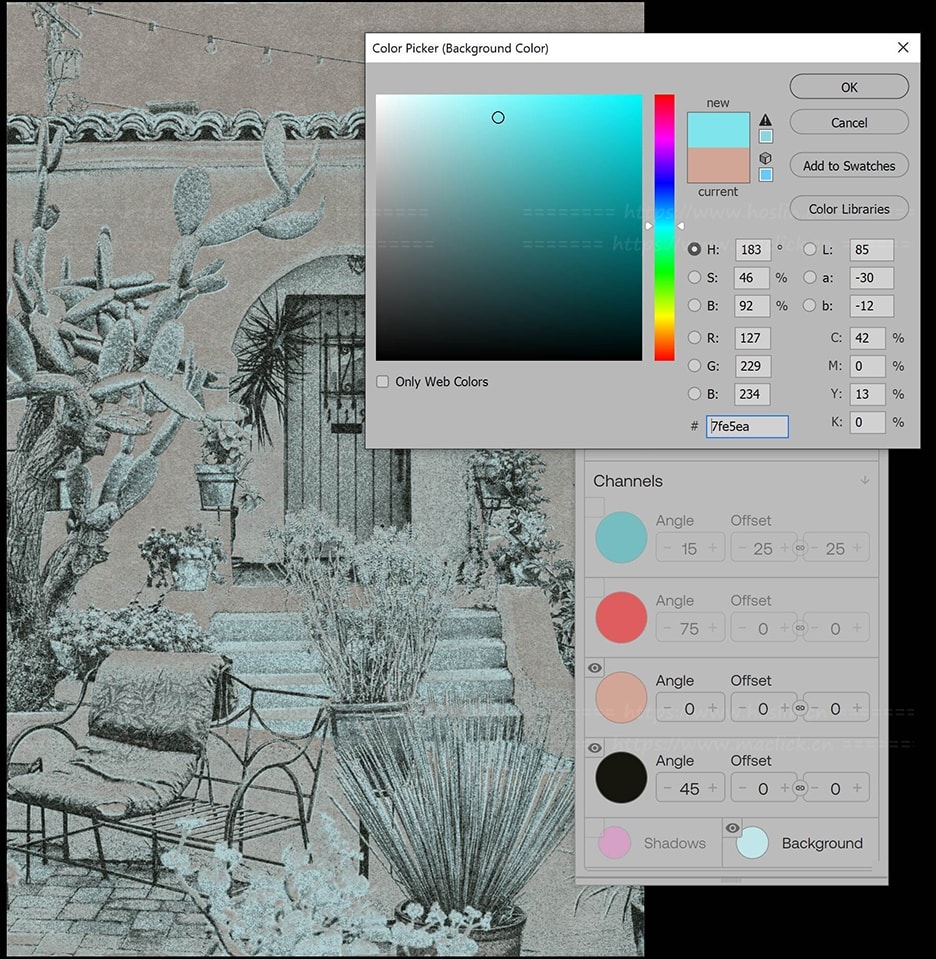This screenshot has height=959, width=936.
Task: Toggle the offset link icon for peach channel
Action: tap(800, 708)
